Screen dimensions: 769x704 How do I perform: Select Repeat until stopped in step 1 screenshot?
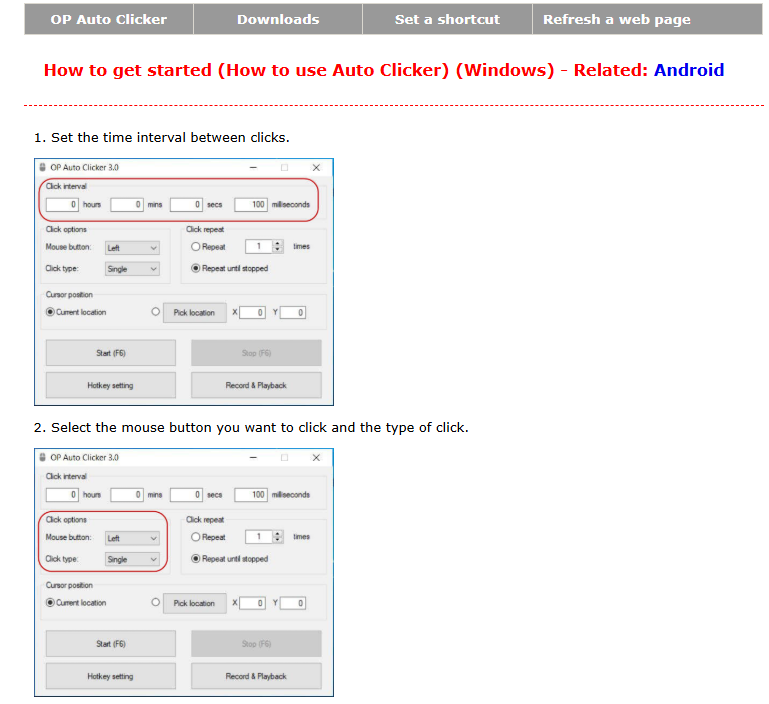pyautogui.click(x=196, y=268)
